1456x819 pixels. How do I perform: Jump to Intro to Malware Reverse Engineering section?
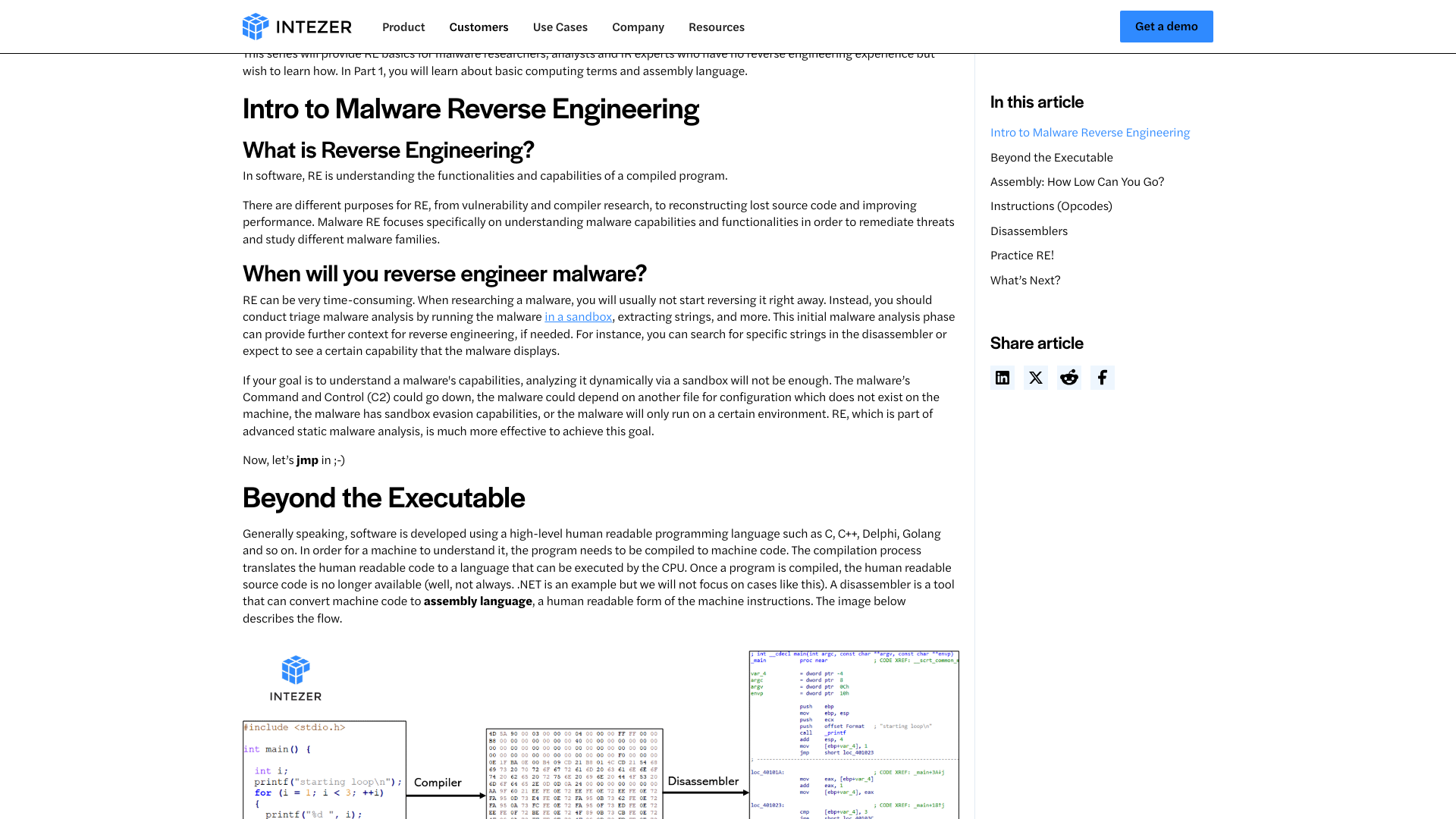tap(1090, 133)
